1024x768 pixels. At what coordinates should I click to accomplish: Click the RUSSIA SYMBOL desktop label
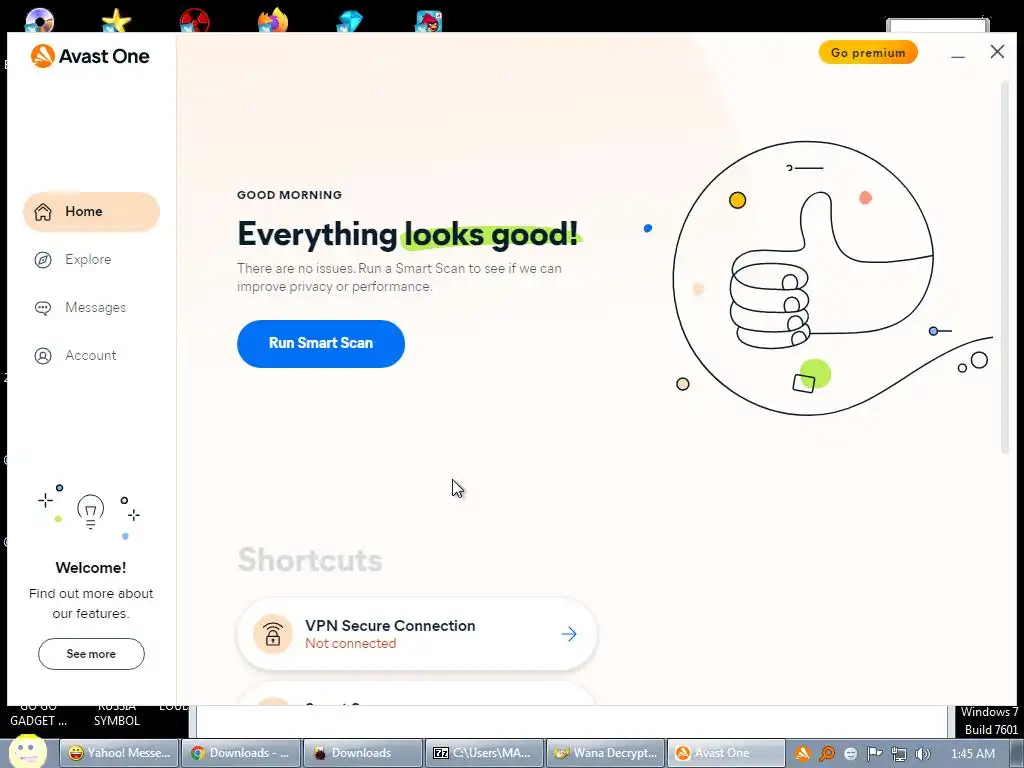tap(116, 715)
